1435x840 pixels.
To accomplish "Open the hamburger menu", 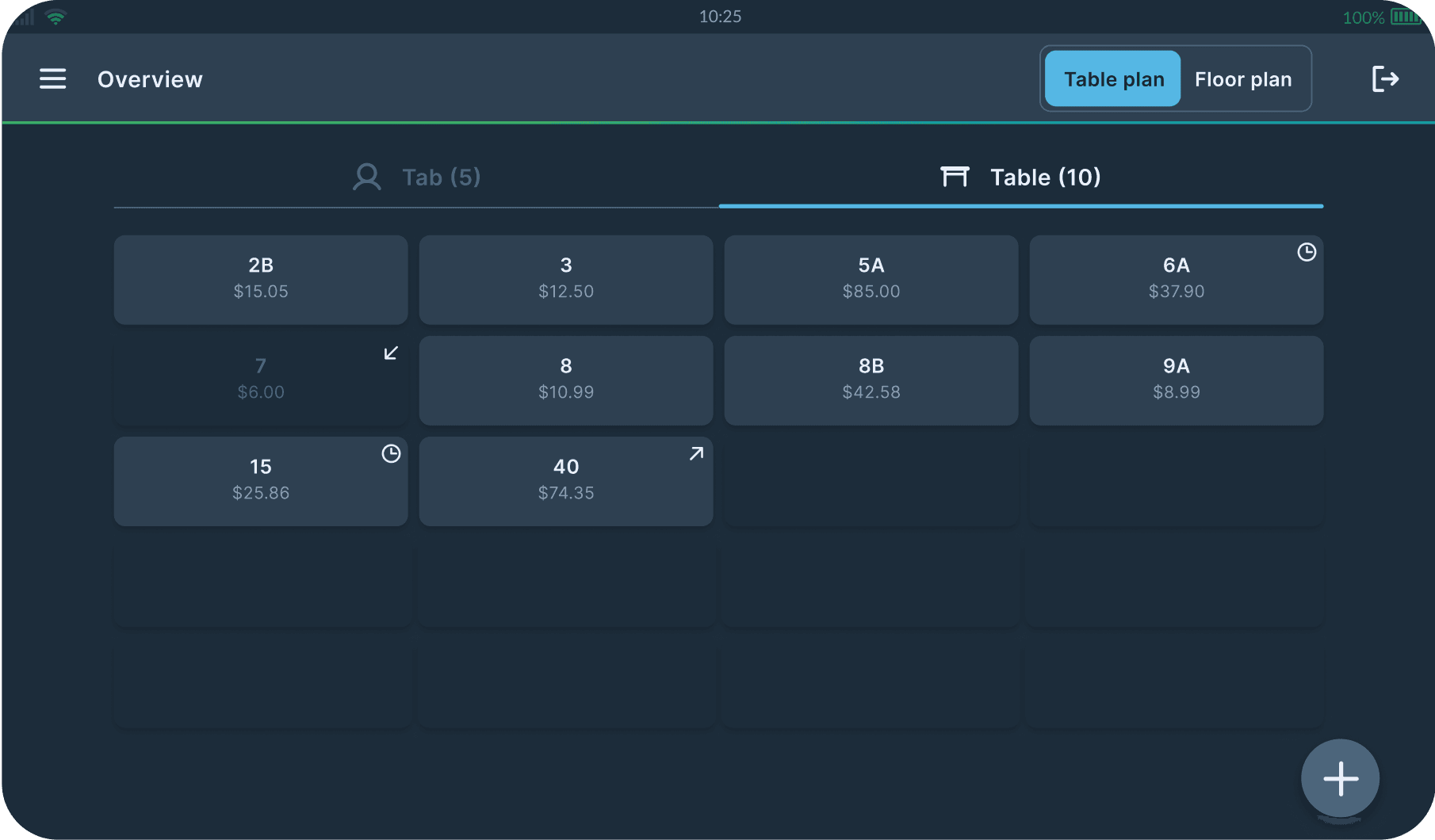I will pos(53,78).
